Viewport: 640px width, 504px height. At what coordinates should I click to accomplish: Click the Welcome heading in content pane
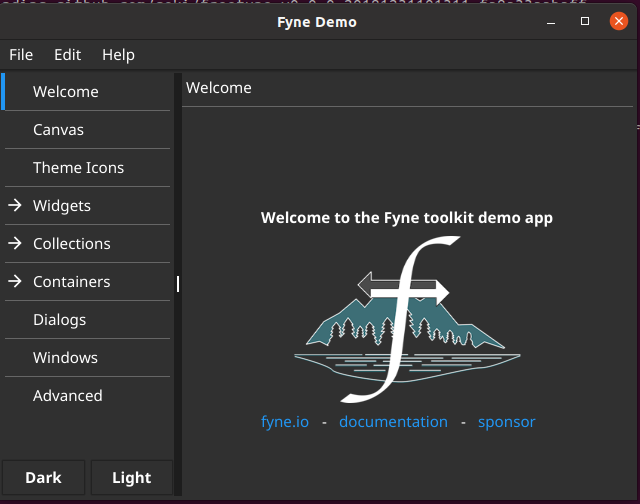coord(219,88)
